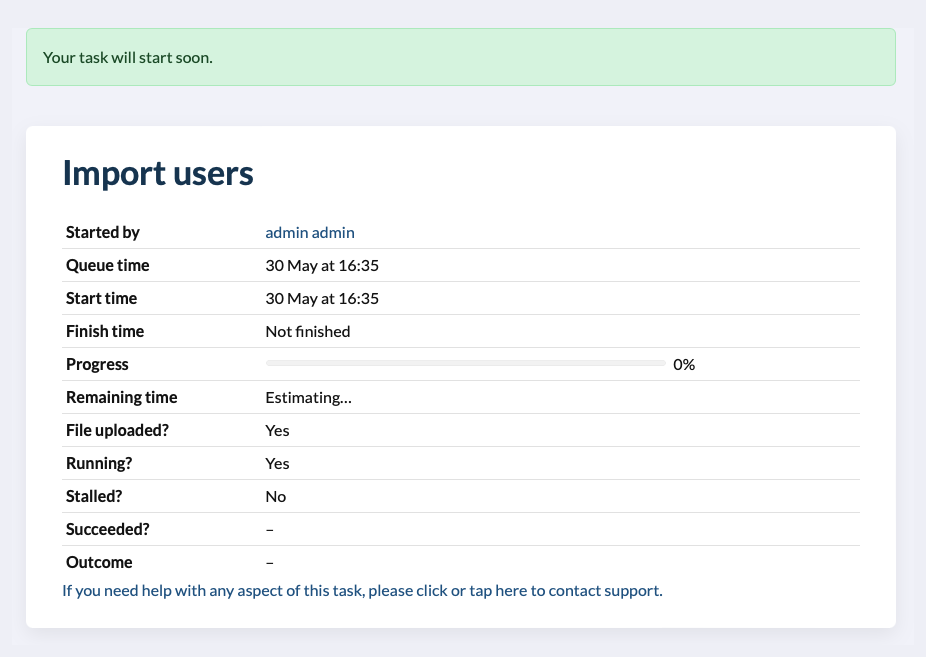This screenshot has width=926, height=657.
Task: Select the Queue time value 30 May at 16:35
Action: click(322, 266)
